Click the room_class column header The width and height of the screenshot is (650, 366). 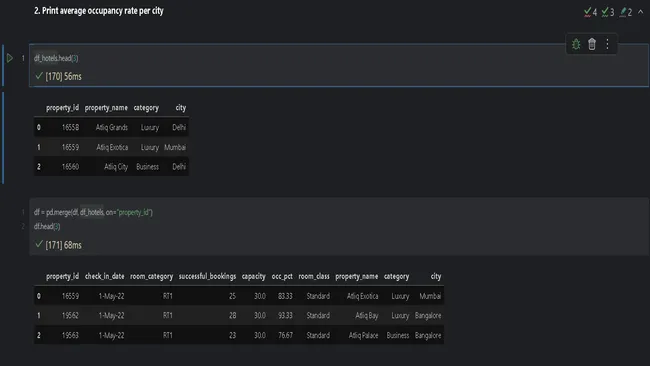point(314,276)
